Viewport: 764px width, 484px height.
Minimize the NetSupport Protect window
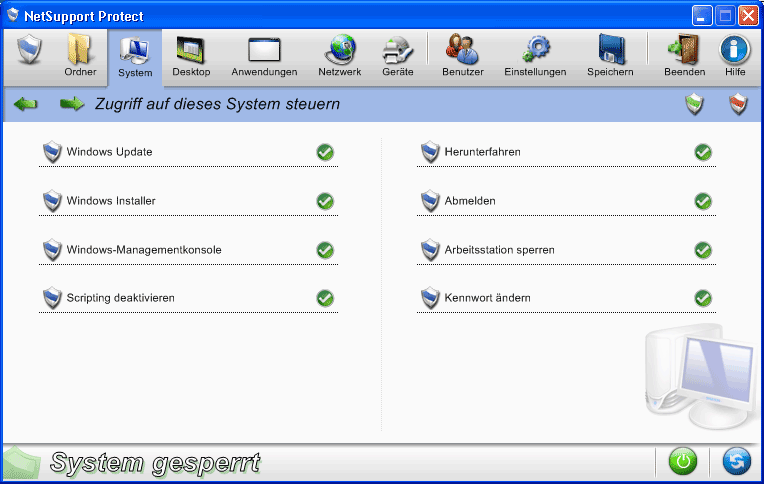tap(702, 16)
